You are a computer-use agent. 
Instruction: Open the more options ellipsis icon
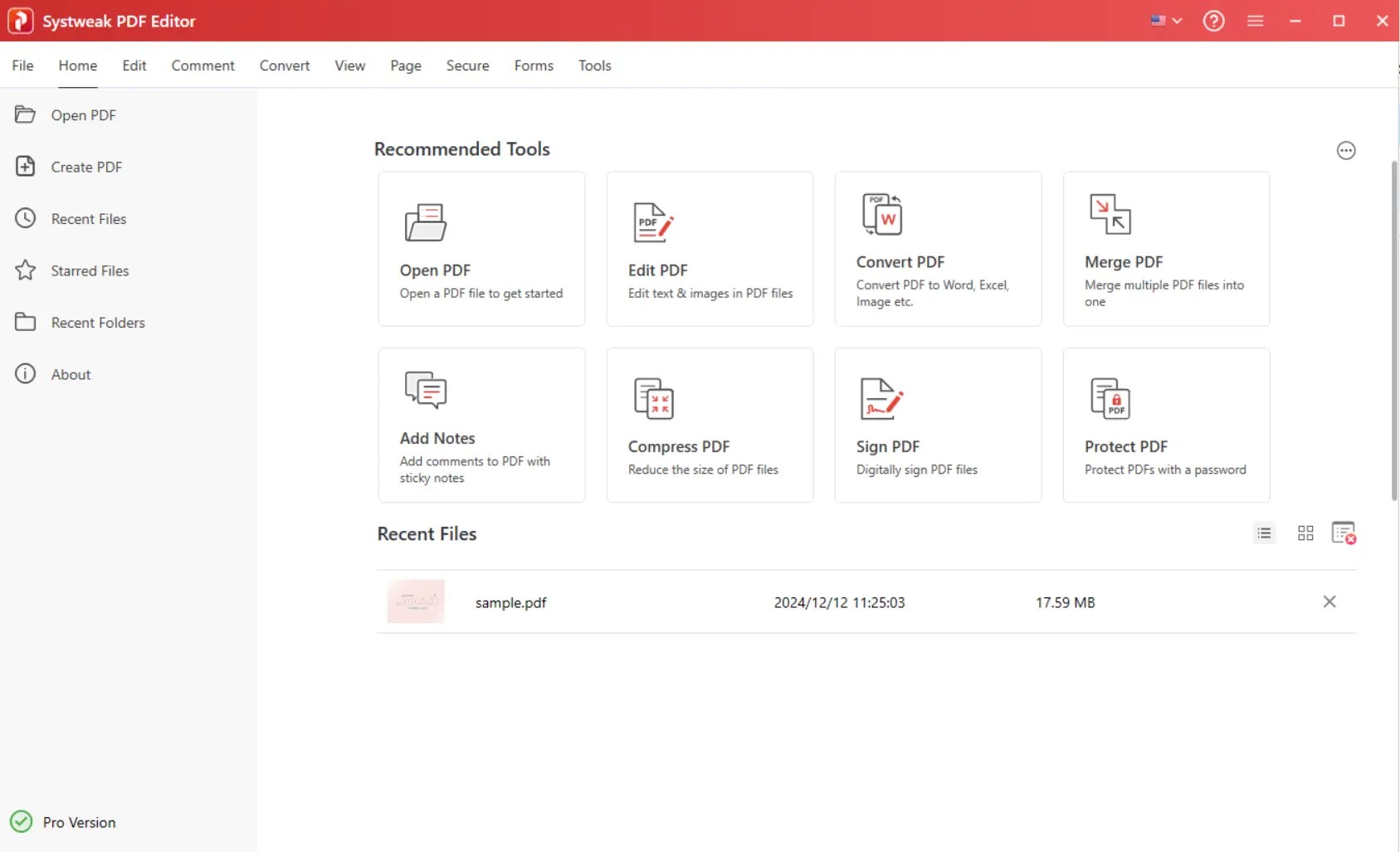[1346, 150]
